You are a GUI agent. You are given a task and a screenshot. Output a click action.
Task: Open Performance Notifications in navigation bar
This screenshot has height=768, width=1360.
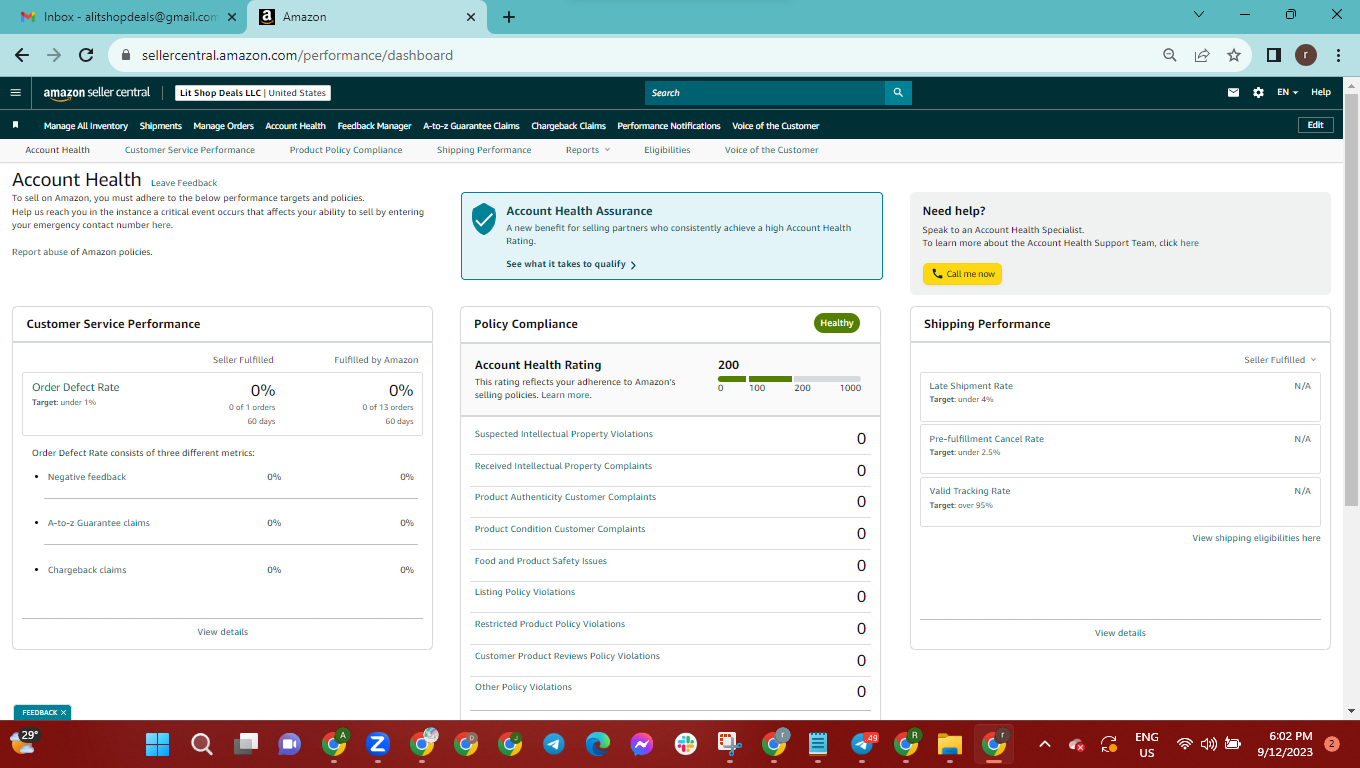(669, 126)
